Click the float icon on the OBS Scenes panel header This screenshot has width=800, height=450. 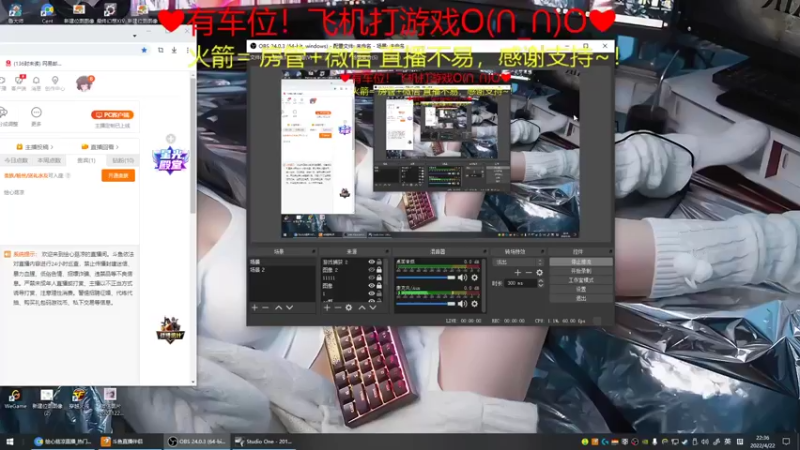[x=313, y=252]
